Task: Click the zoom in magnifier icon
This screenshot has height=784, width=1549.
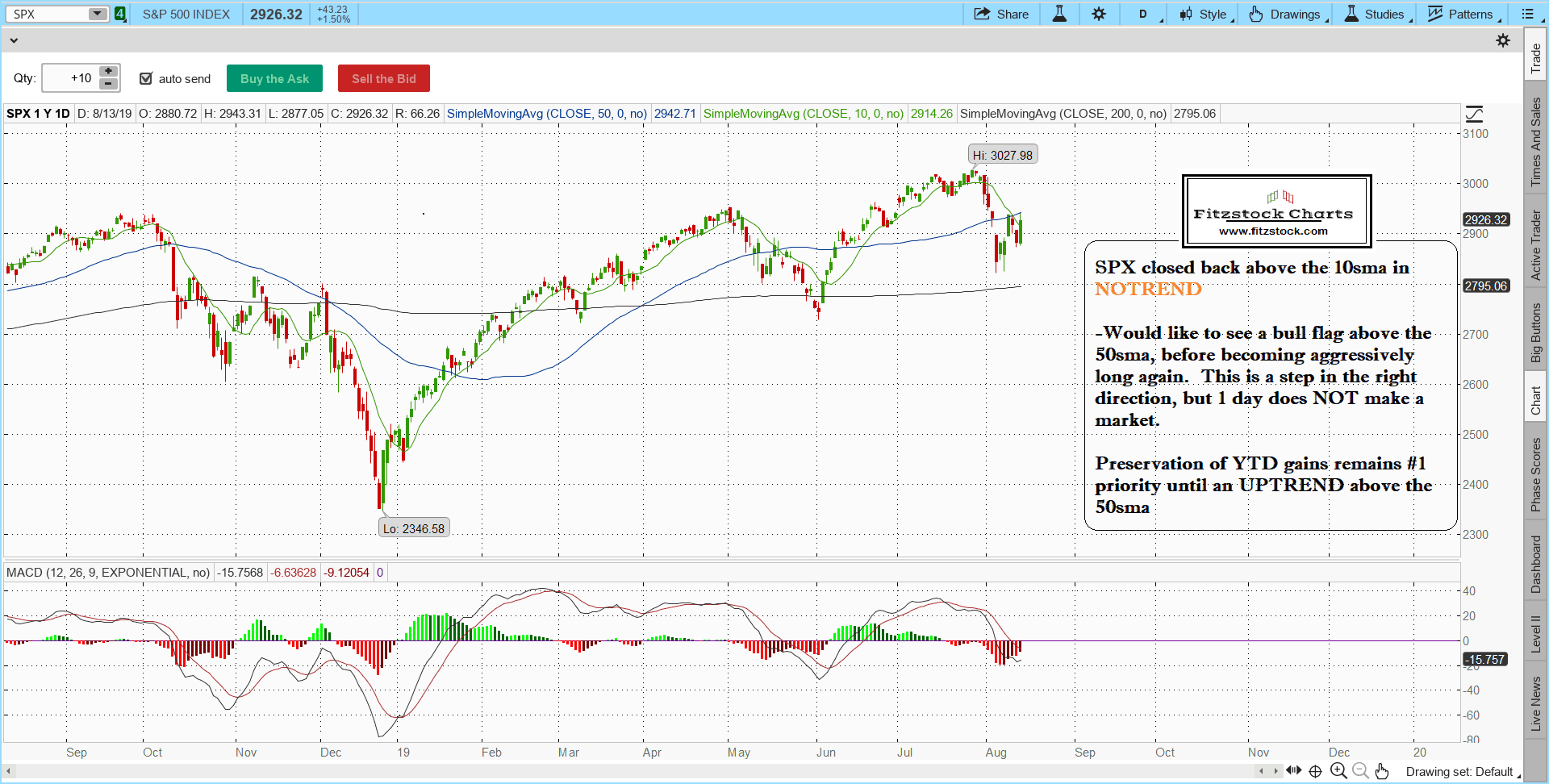Action: [1338, 771]
